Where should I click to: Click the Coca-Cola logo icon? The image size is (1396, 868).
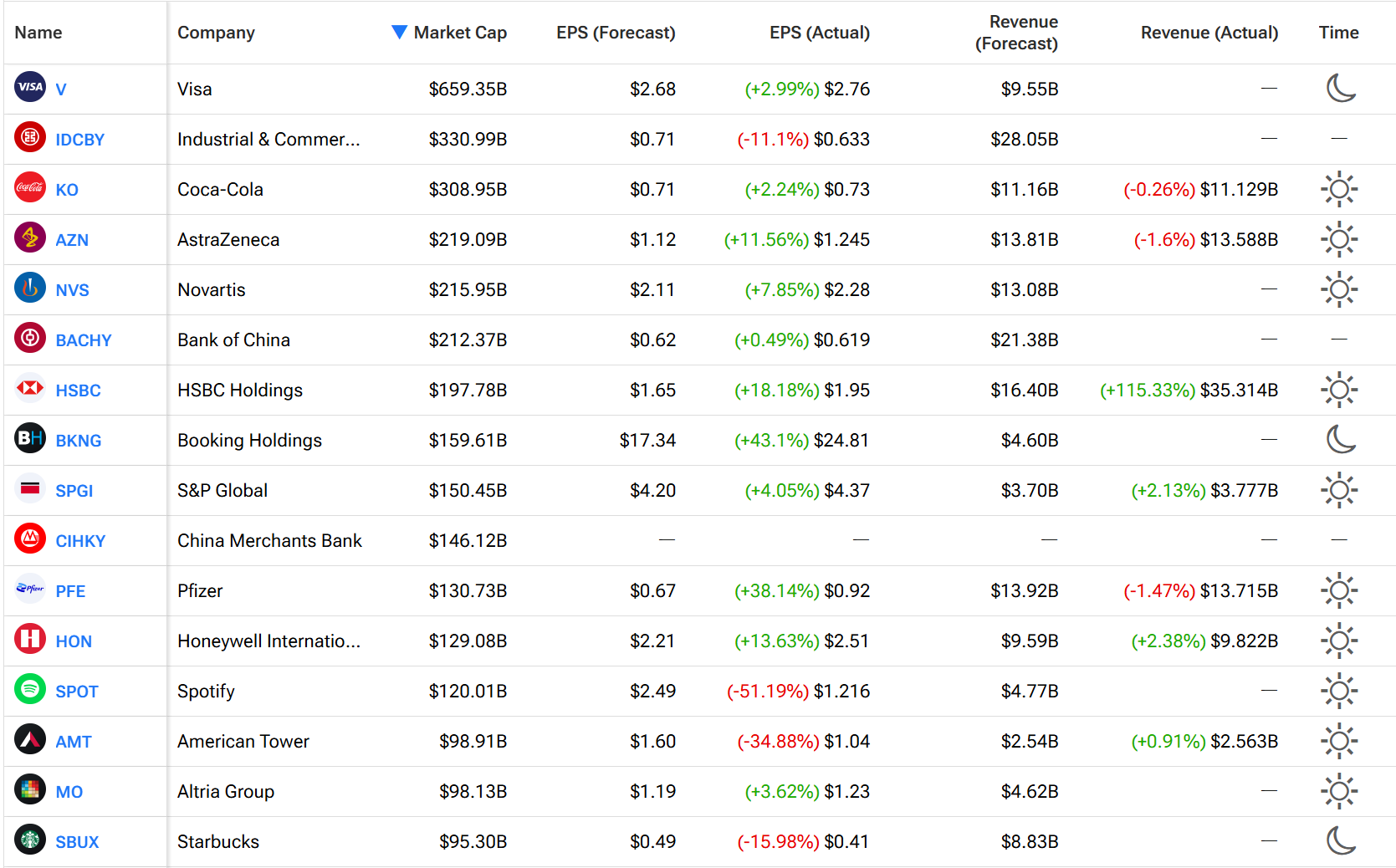click(x=30, y=187)
